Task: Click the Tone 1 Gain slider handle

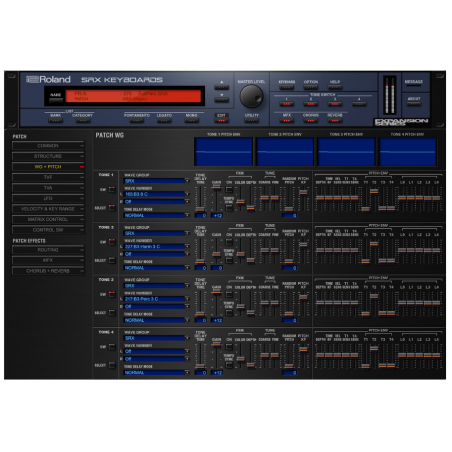Action: (x=216, y=188)
